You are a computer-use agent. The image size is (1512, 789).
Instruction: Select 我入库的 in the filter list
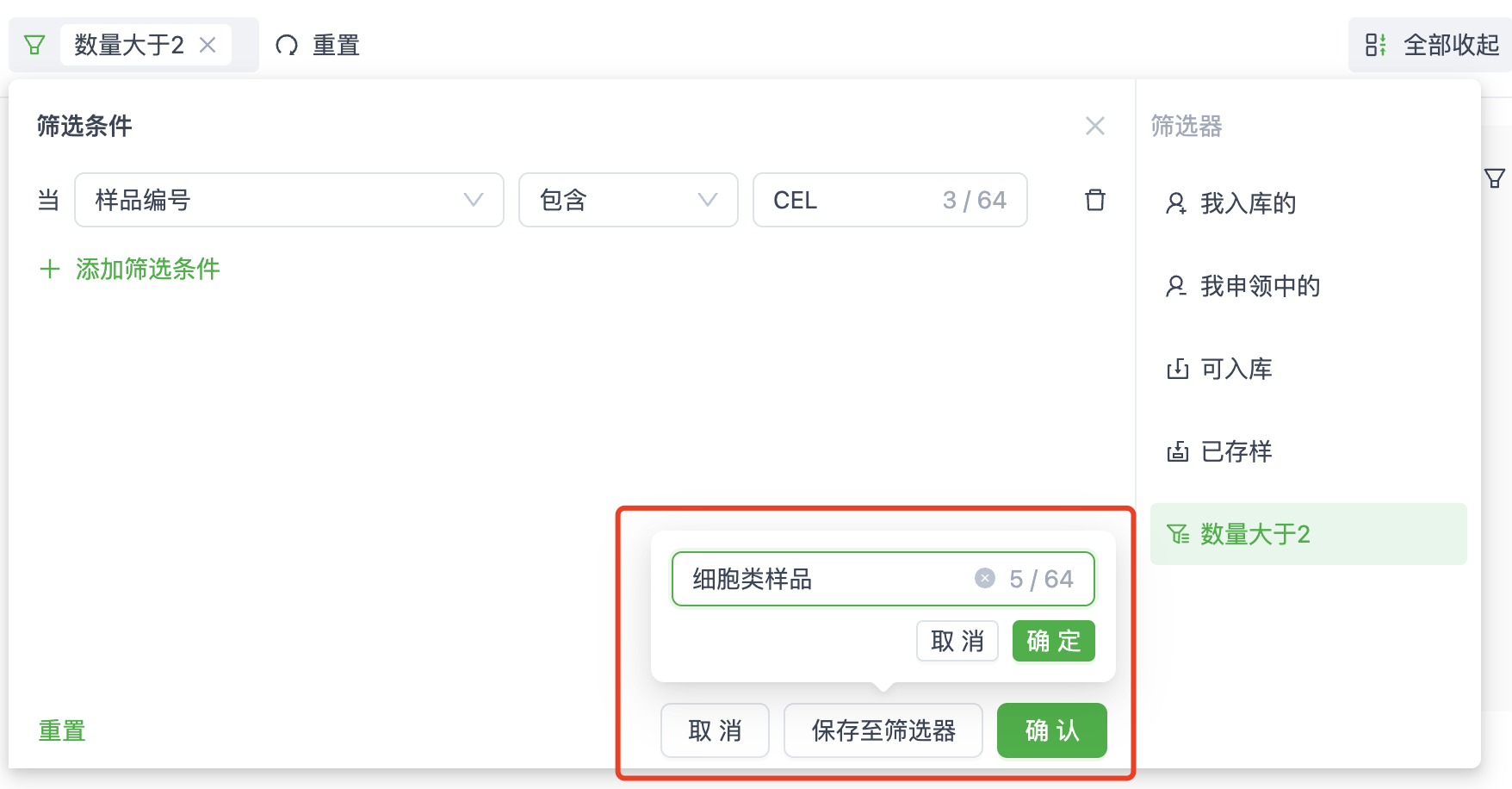(x=1248, y=204)
